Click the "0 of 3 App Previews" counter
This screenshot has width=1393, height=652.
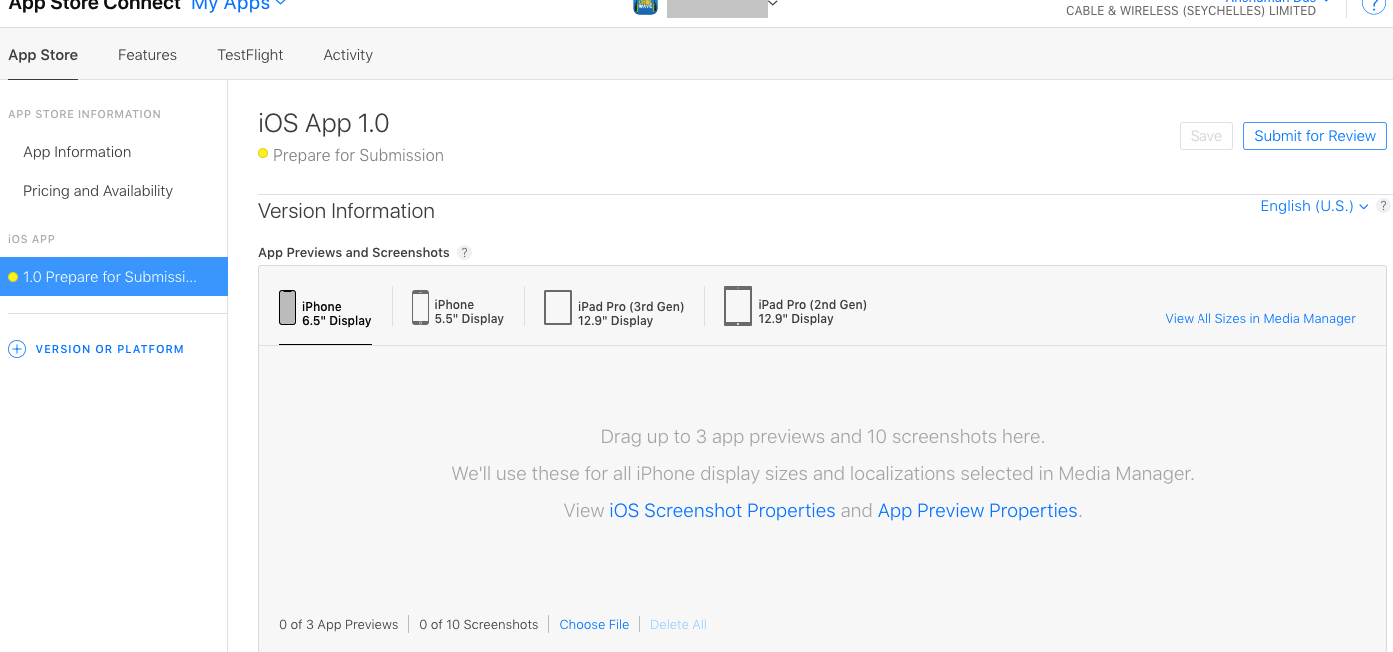(x=339, y=625)
